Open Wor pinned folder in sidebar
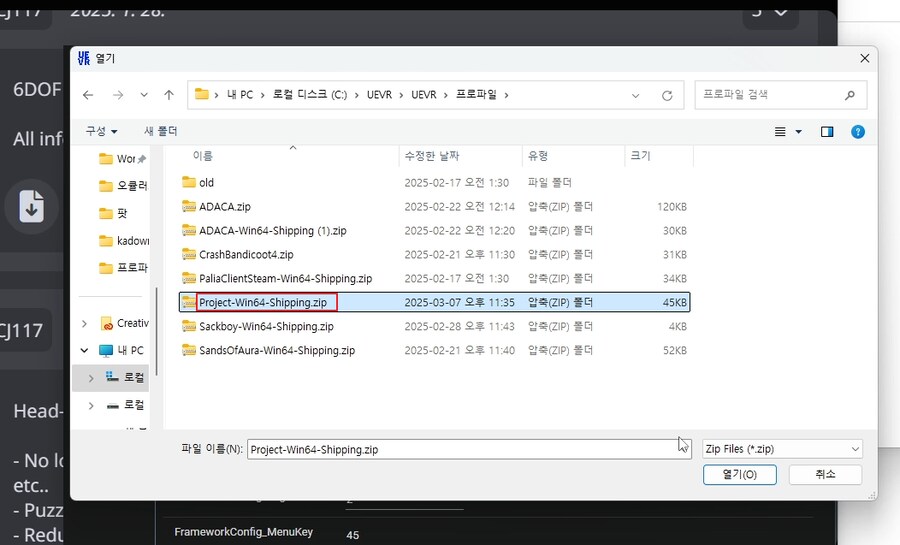 (122, 159)
